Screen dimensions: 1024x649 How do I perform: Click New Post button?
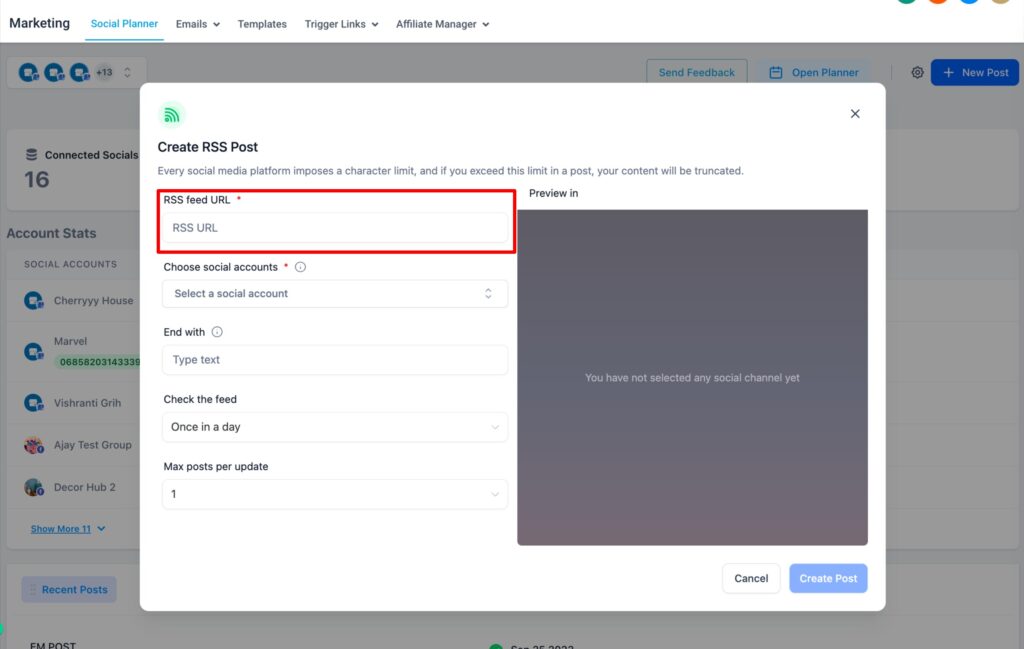(975, 72)
